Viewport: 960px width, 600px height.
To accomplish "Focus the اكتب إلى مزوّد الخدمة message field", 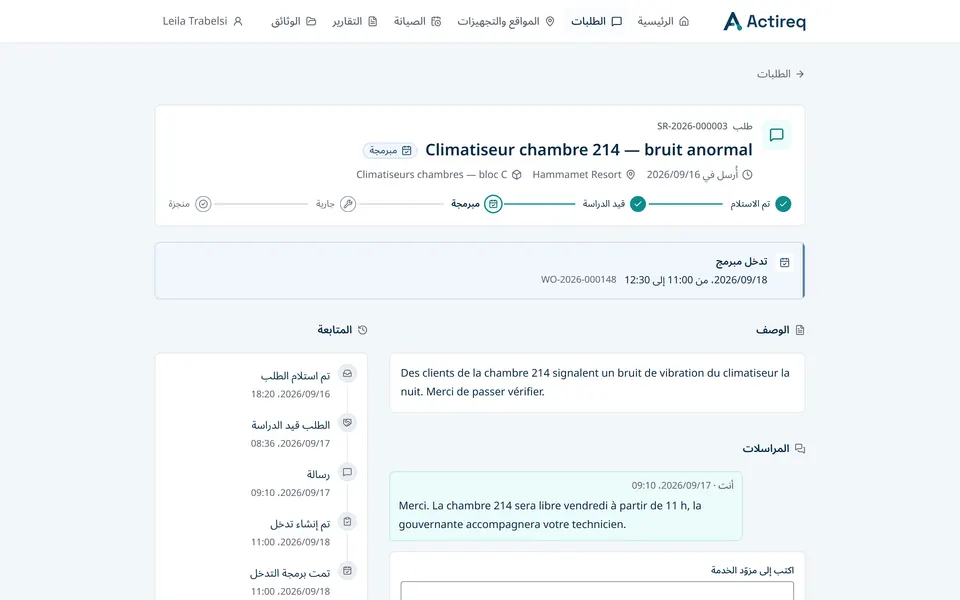I will click(x=597, y=591).
